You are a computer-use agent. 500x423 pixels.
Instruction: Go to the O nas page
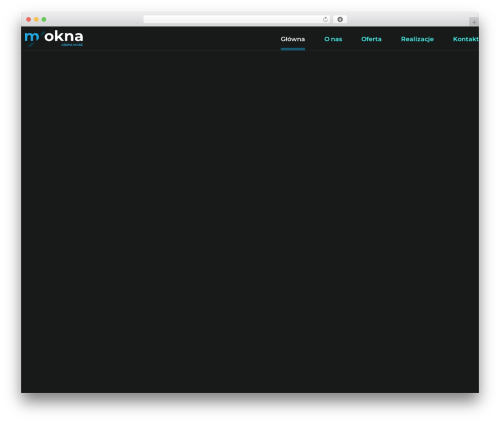coord(333,39)
